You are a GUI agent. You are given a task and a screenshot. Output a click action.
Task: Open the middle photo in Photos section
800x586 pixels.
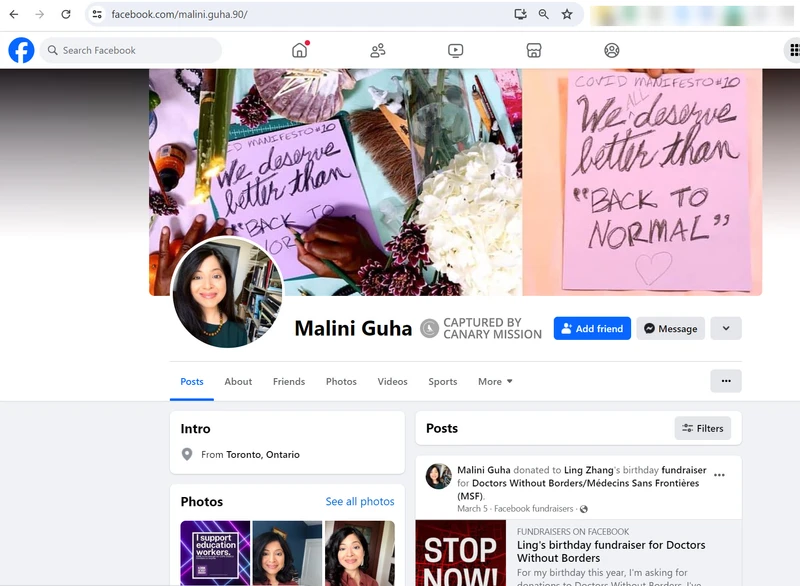pos(288,553)
